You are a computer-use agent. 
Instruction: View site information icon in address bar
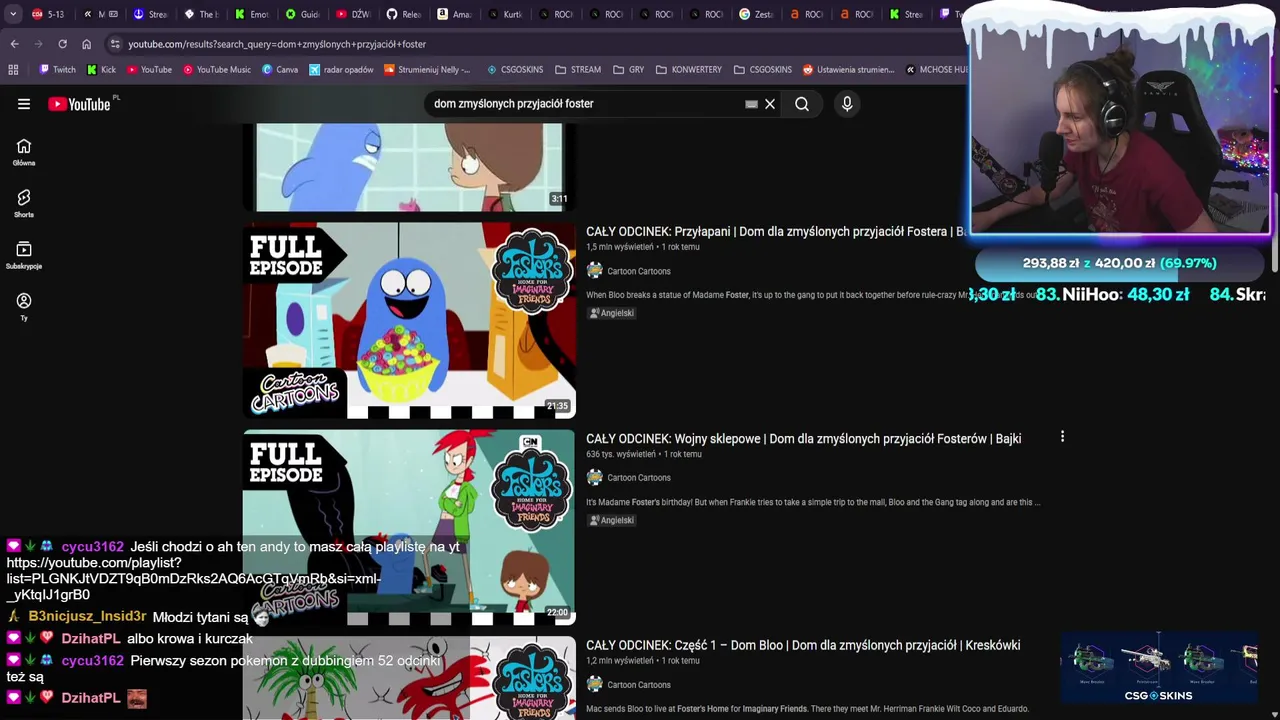(115, 44)
